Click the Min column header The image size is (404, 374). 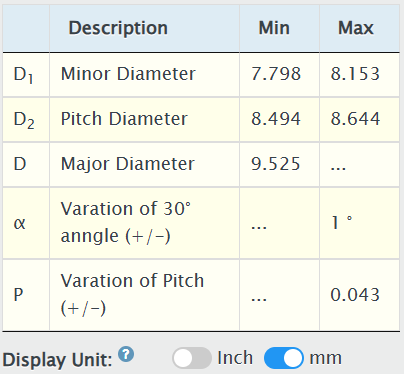click(x=274, y=28)
